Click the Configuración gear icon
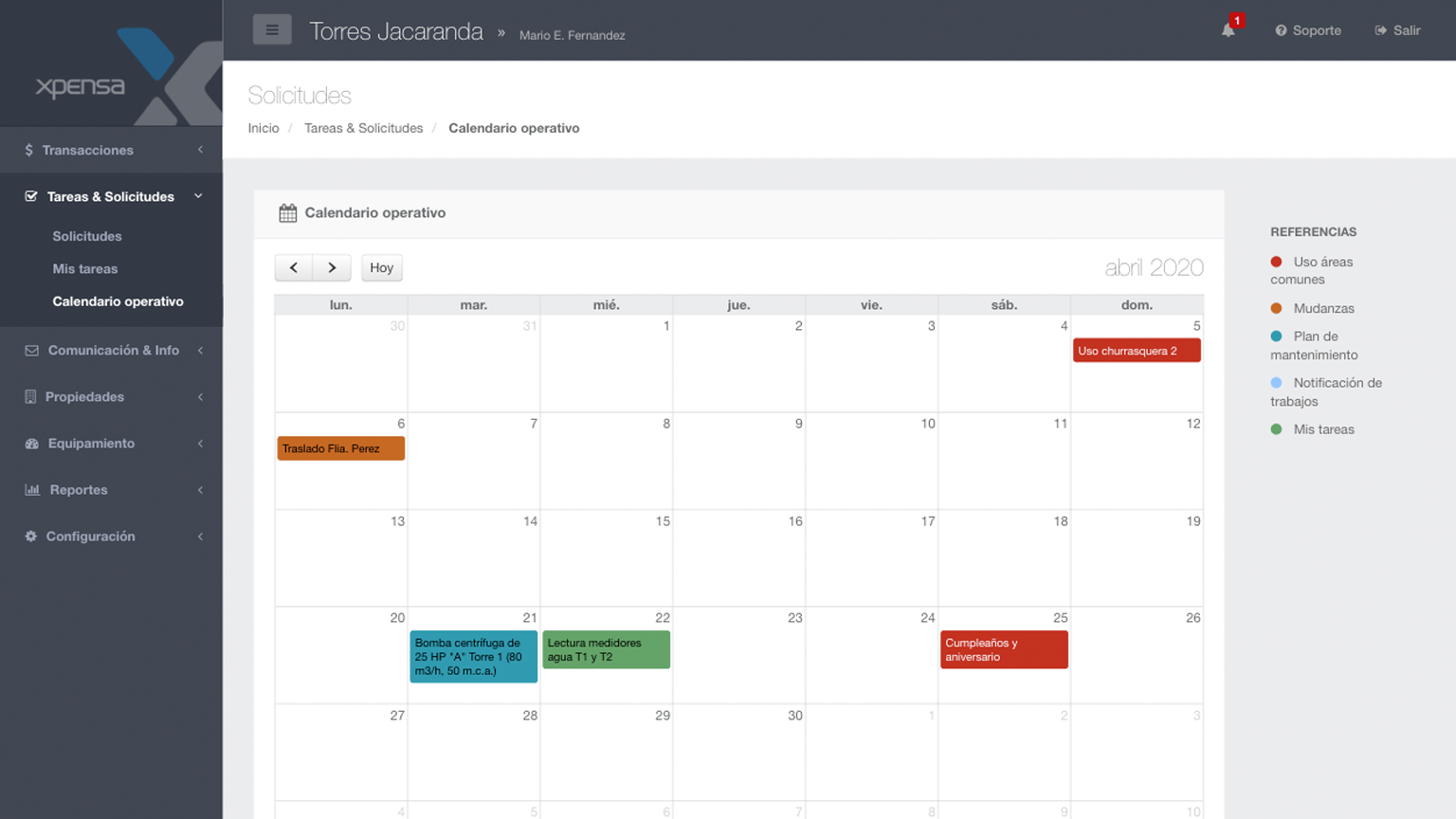 click(x=30, y=536)
